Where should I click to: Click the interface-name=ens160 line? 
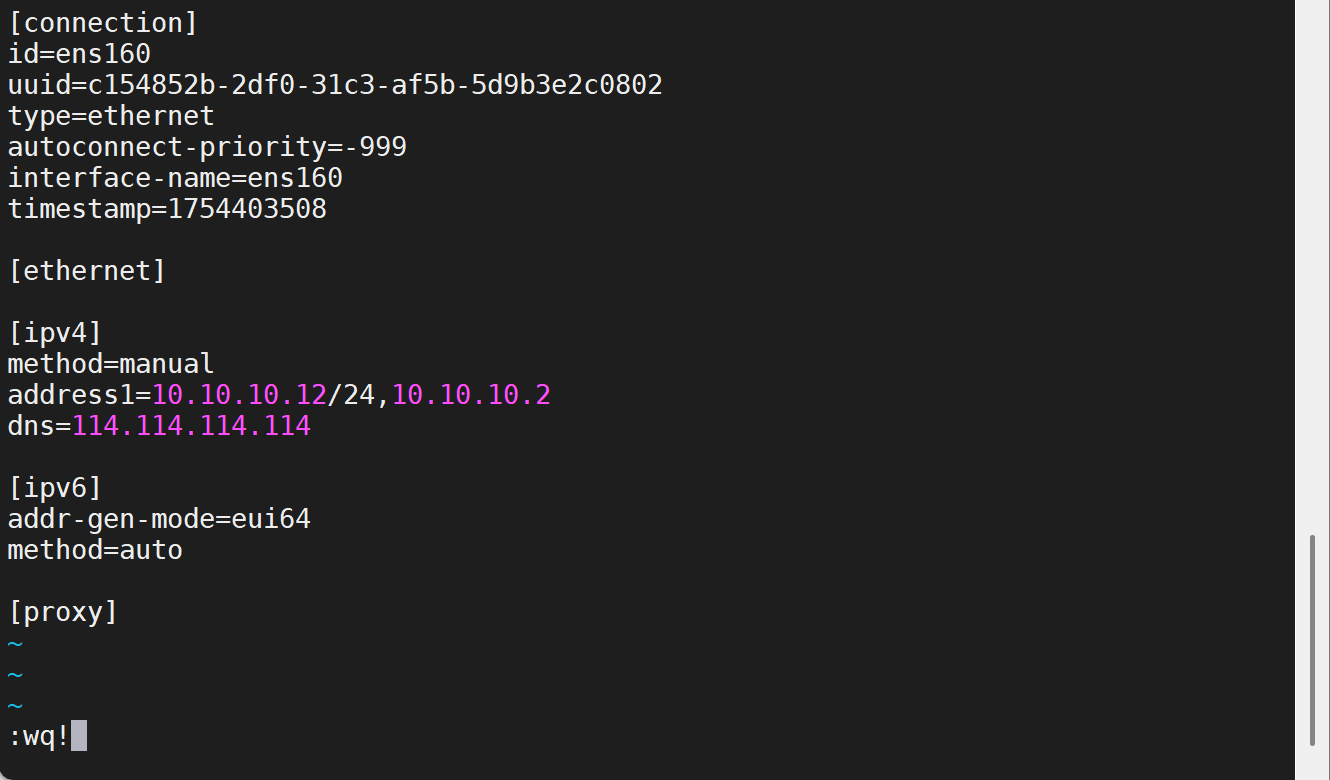coord(175,178)
